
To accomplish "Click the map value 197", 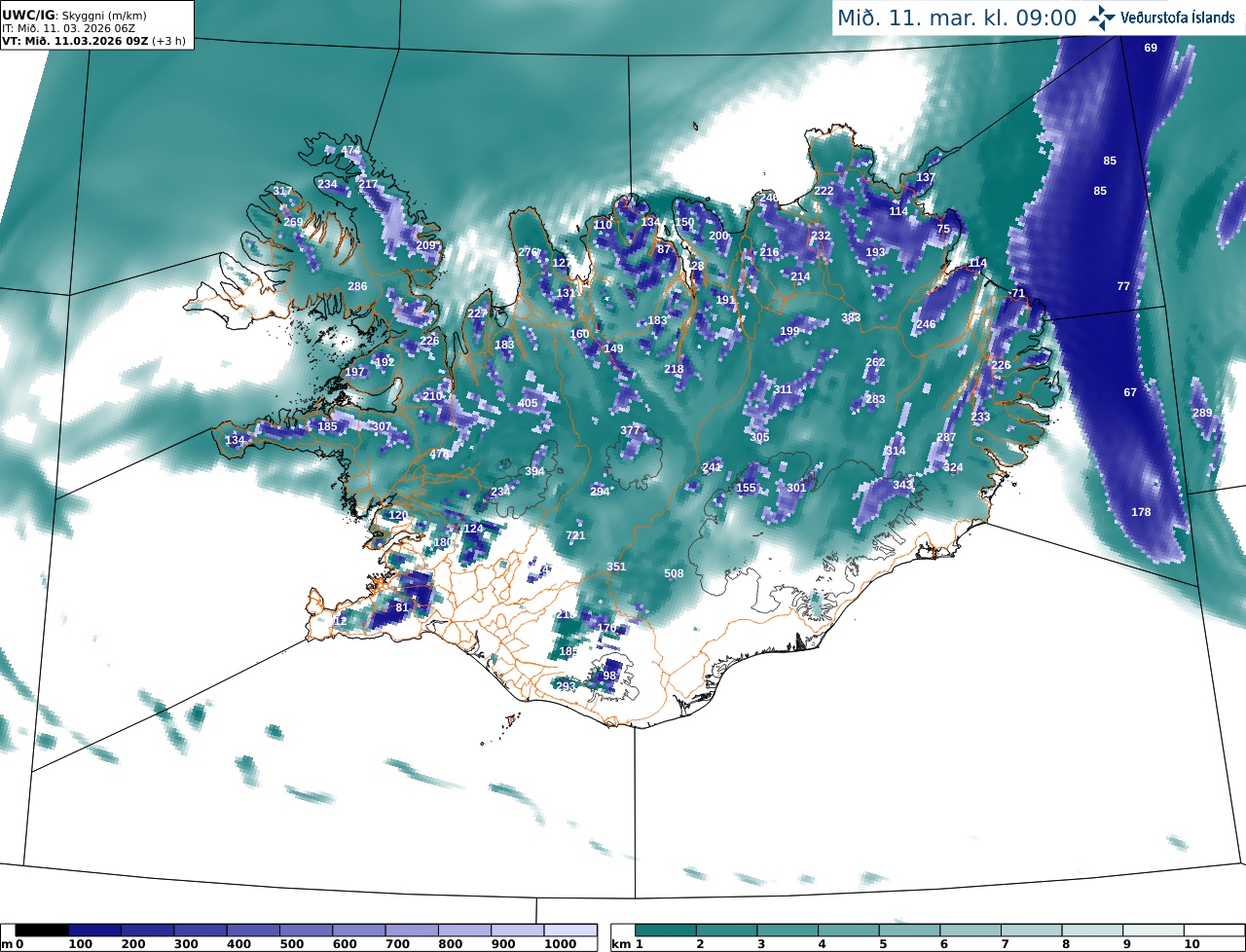I will point(355,372).
